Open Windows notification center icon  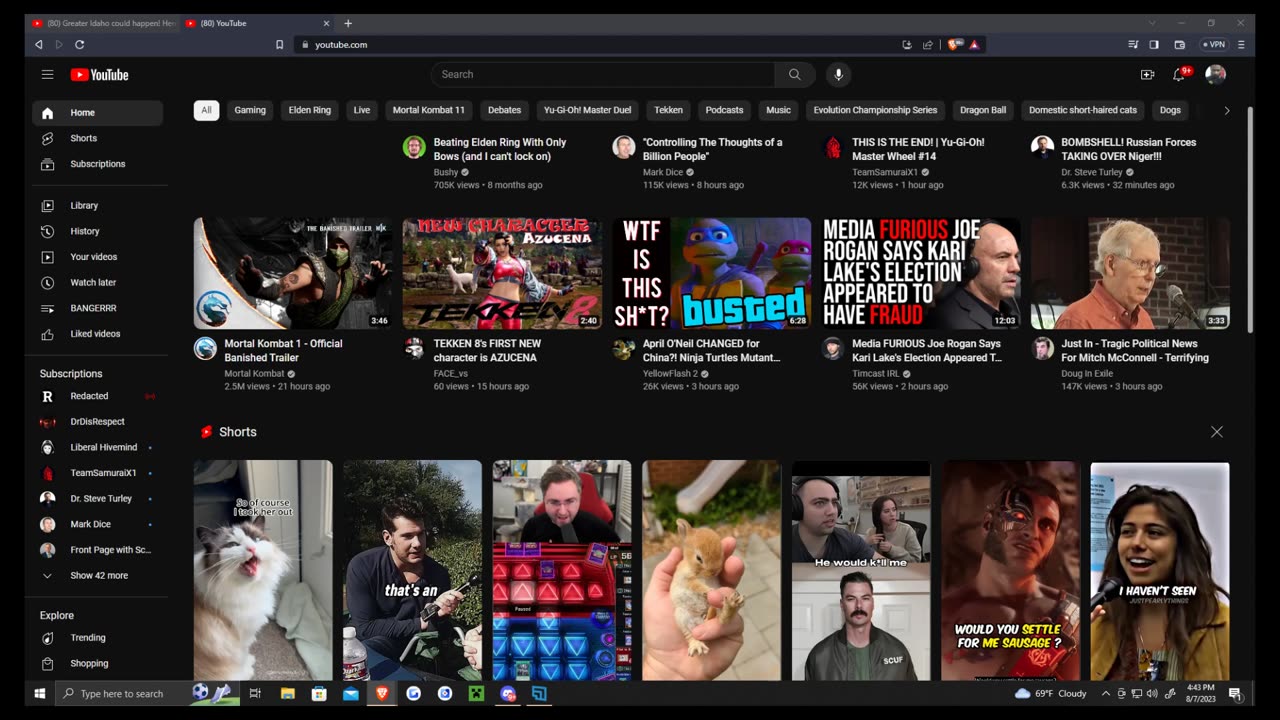(1234, 693)
